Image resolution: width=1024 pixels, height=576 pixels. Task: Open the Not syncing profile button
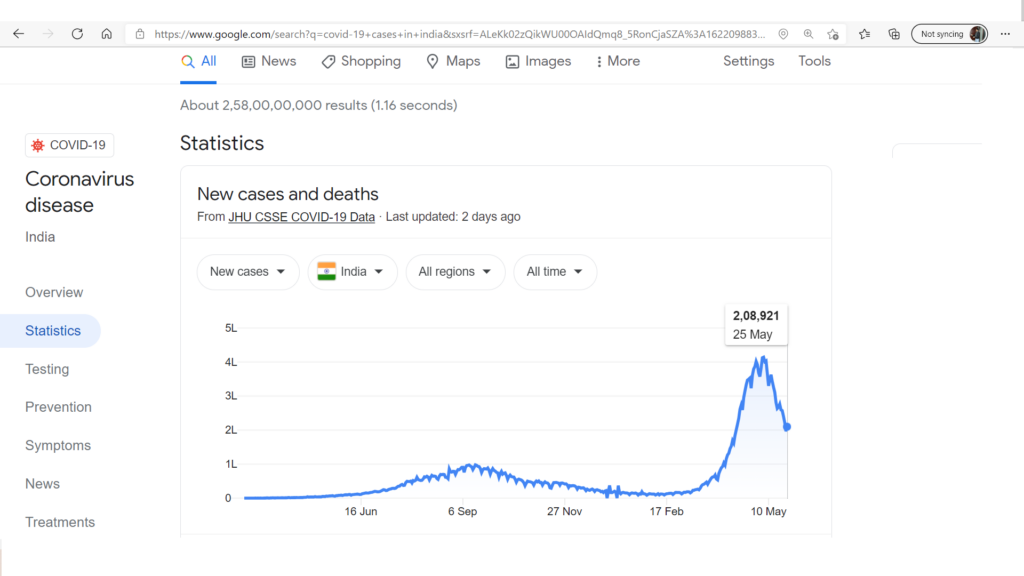[949, 34]
